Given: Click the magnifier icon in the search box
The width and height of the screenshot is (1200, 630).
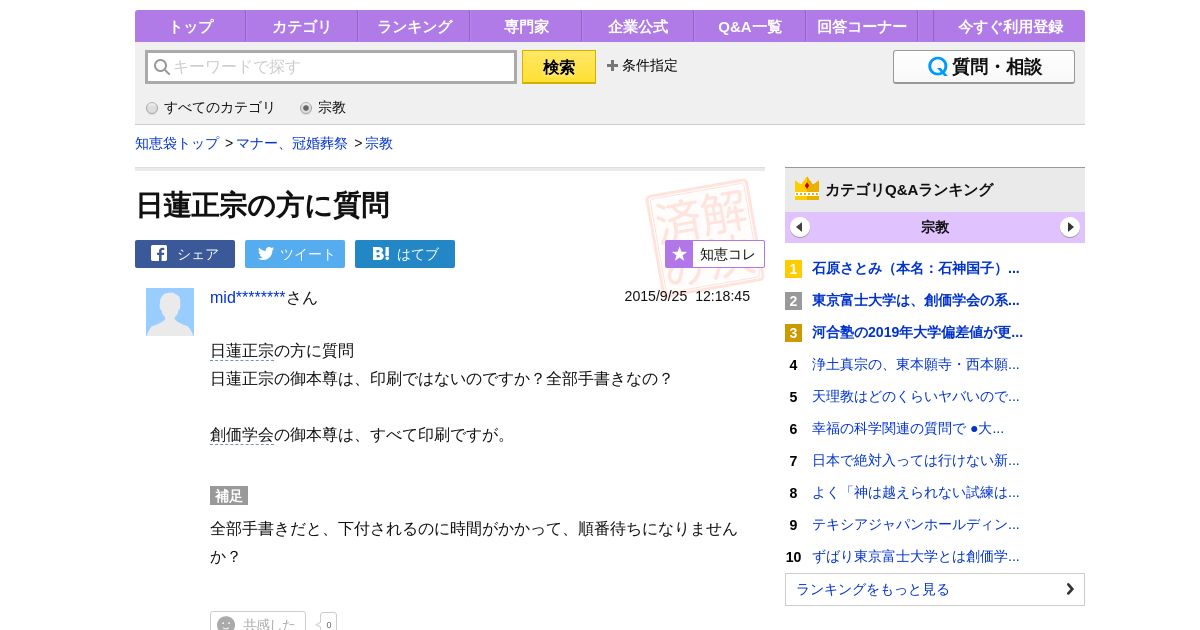Looking at the screenshot, I should 161,67.
